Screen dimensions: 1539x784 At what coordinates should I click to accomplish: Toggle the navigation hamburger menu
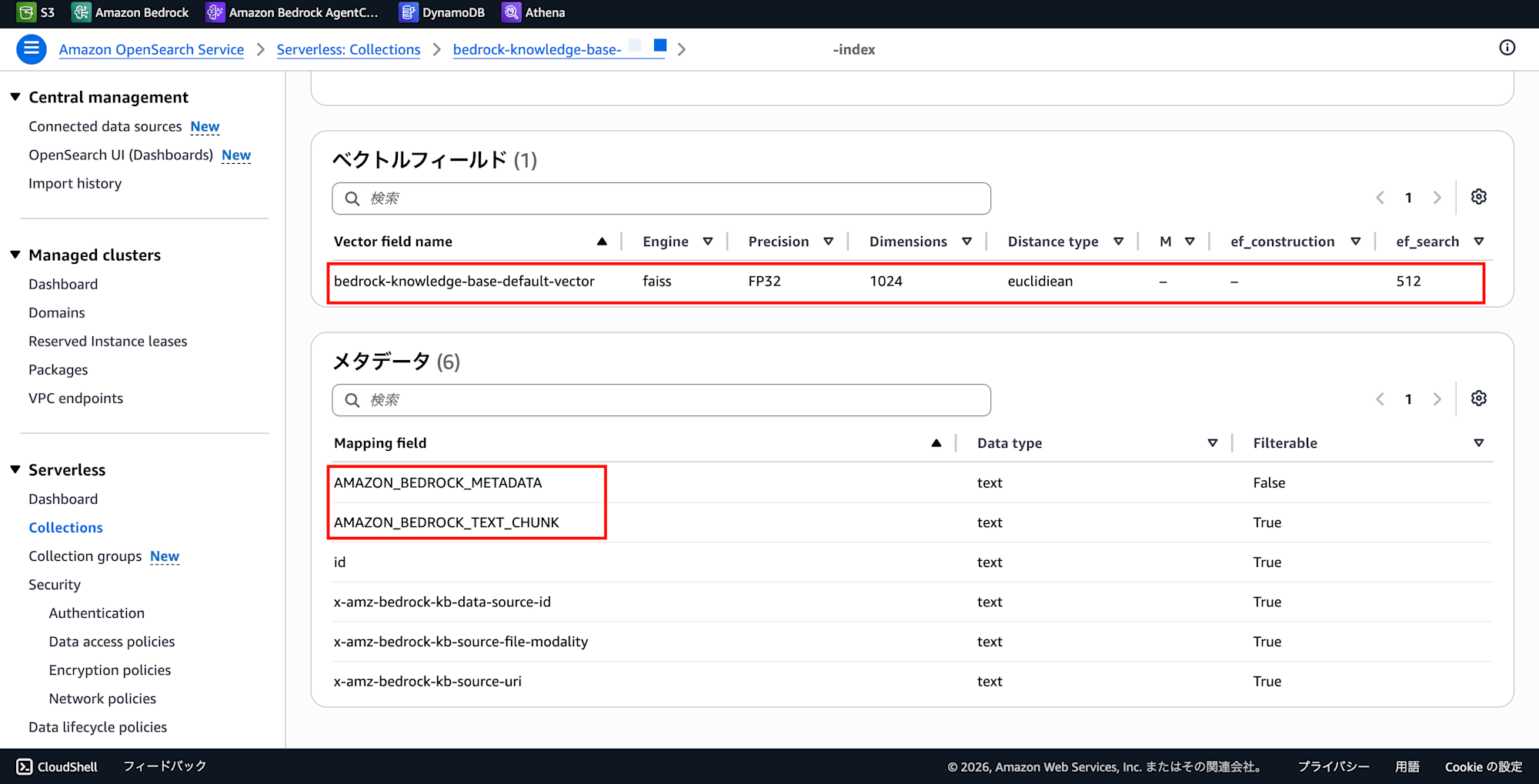tap(32, 49)
